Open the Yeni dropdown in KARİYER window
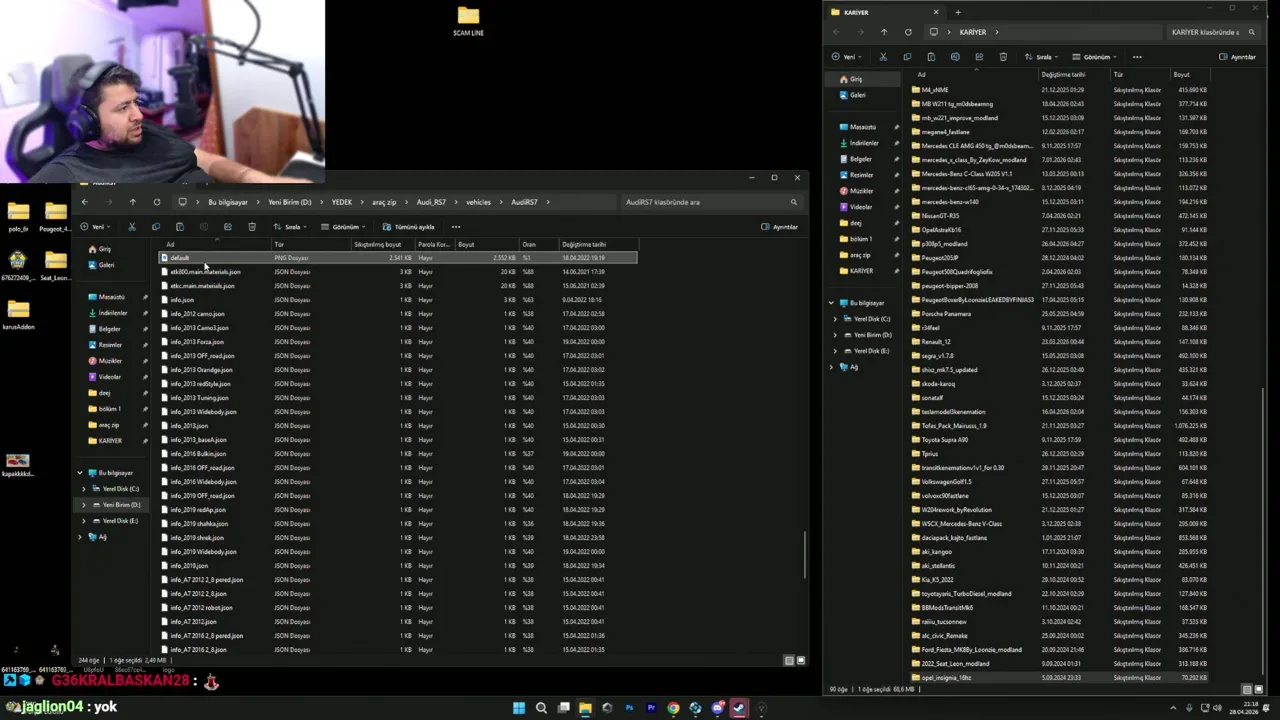1280x720 pixels. pos(846,57)
